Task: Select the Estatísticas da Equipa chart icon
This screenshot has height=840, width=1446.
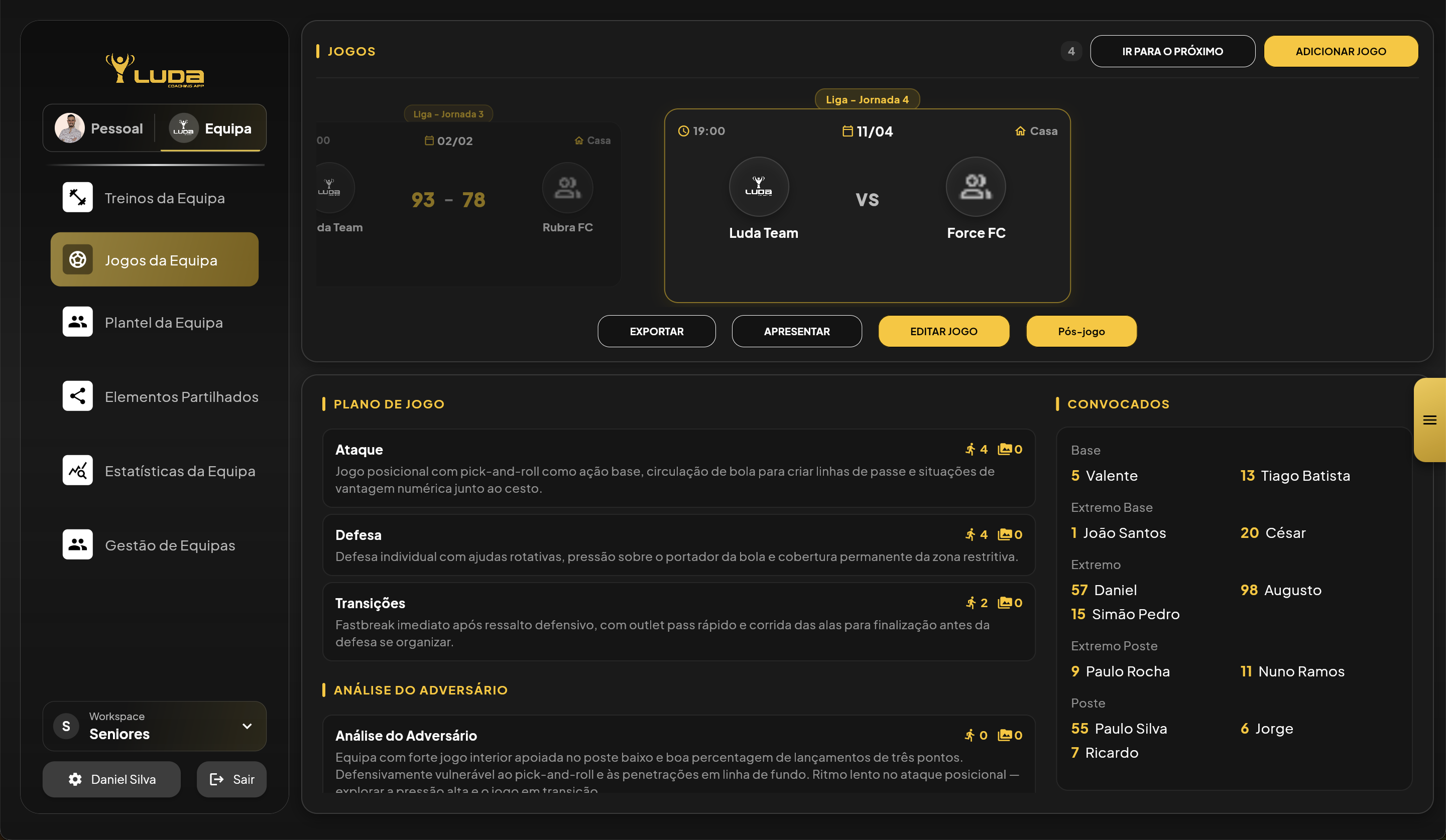Action: click(x=77, y=470)
